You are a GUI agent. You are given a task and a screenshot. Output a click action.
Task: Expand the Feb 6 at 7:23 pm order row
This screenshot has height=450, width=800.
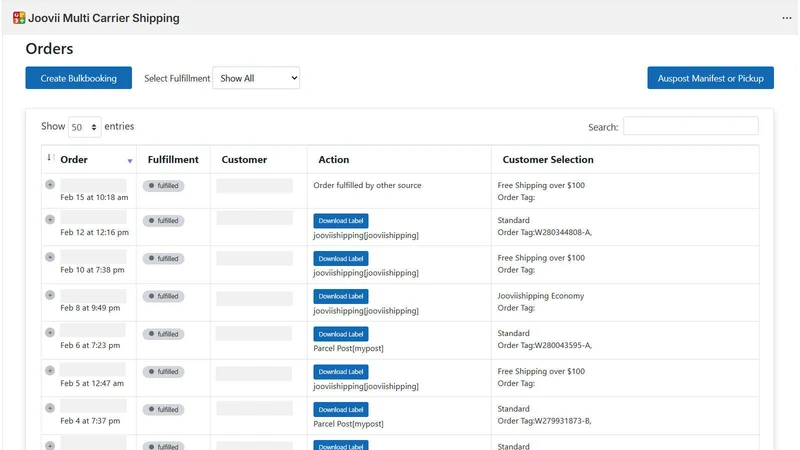(x=49, y=333)
